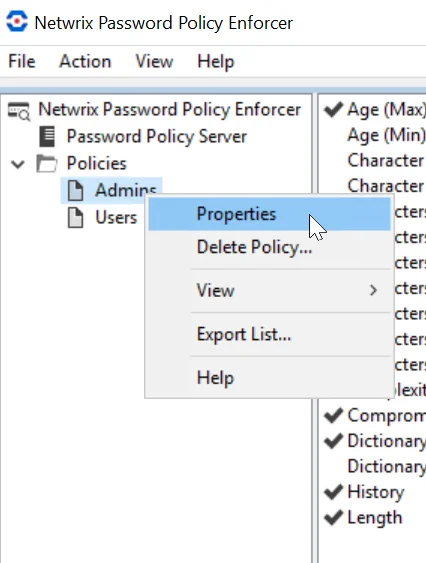426x563 pixels.
Task: Collapse the Policies tree node
Action: pos(18,164)
